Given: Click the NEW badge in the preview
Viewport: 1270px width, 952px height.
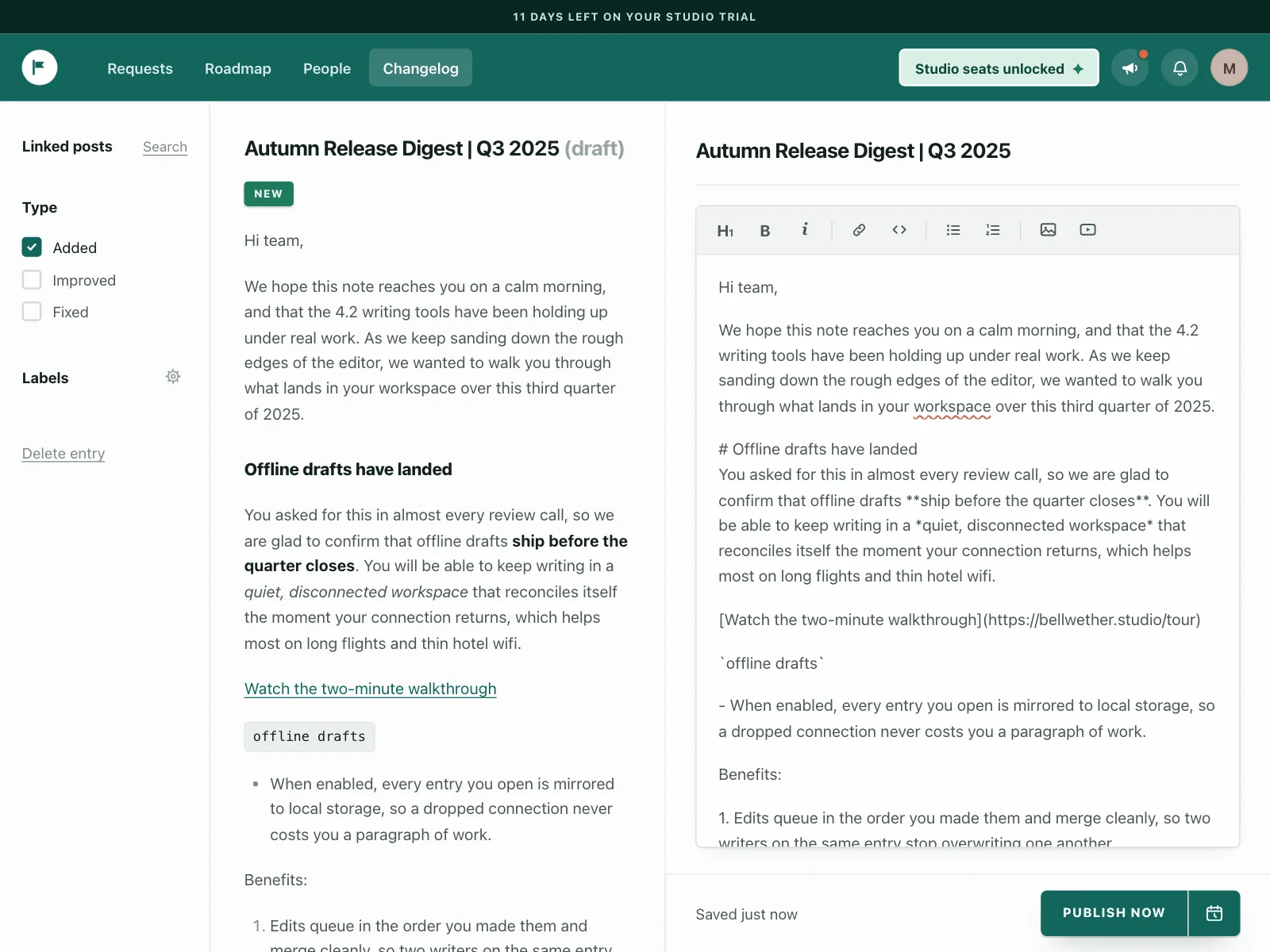Looking at the screenshot, I should (x=268, y=194).
